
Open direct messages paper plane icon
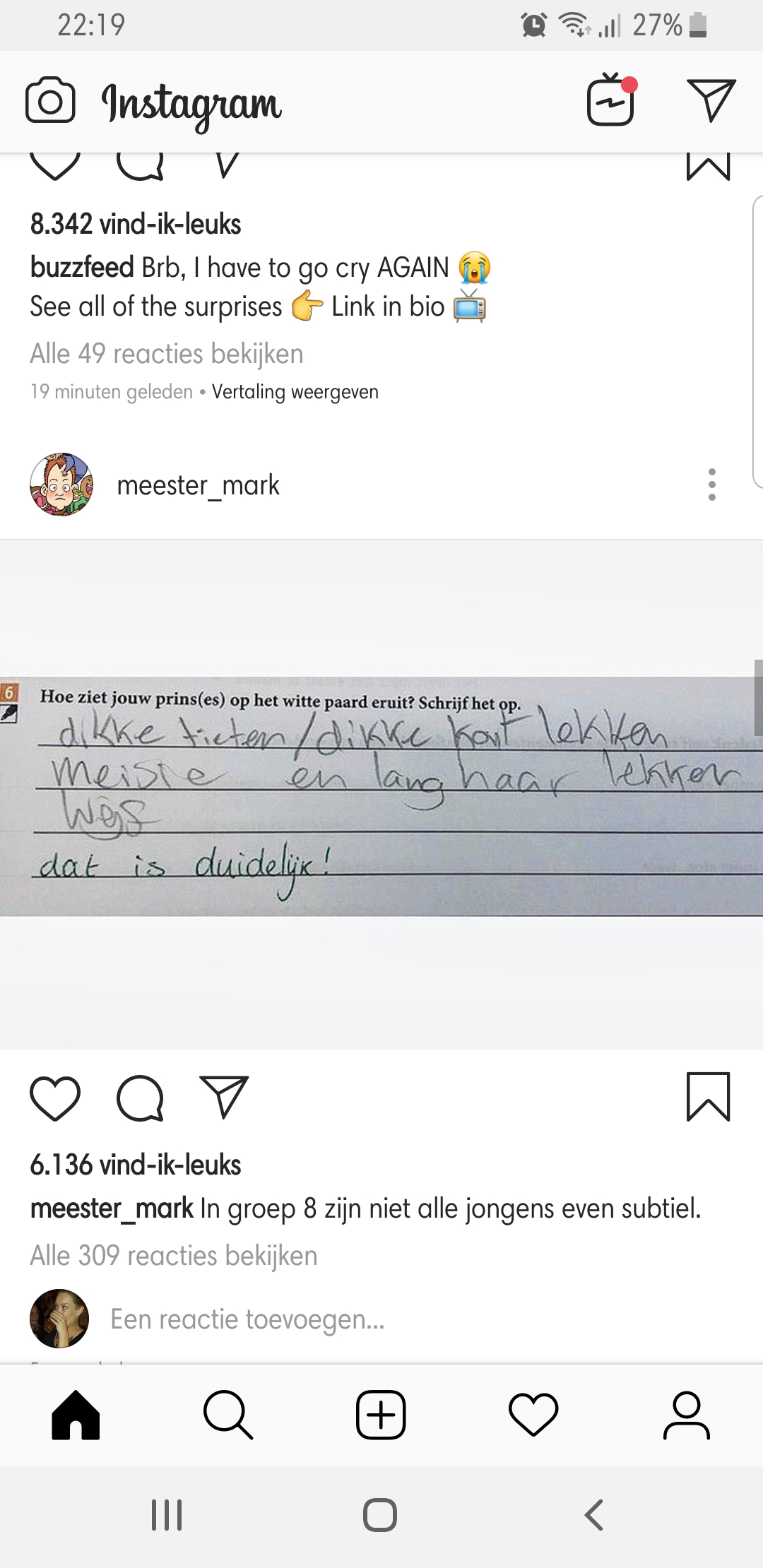pyautogui.click(x=711, y=100)
